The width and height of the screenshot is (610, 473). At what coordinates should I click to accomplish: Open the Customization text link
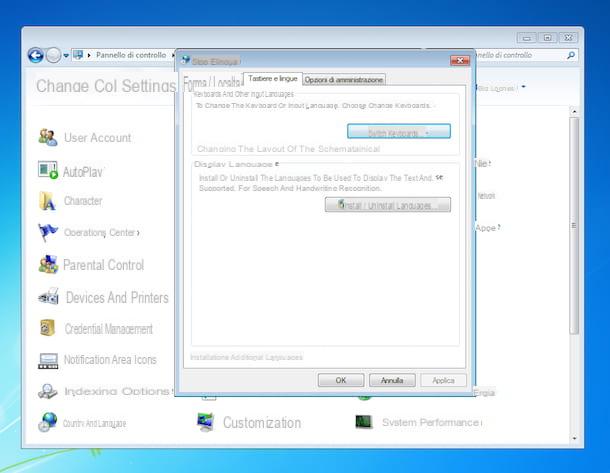[262, 422]
